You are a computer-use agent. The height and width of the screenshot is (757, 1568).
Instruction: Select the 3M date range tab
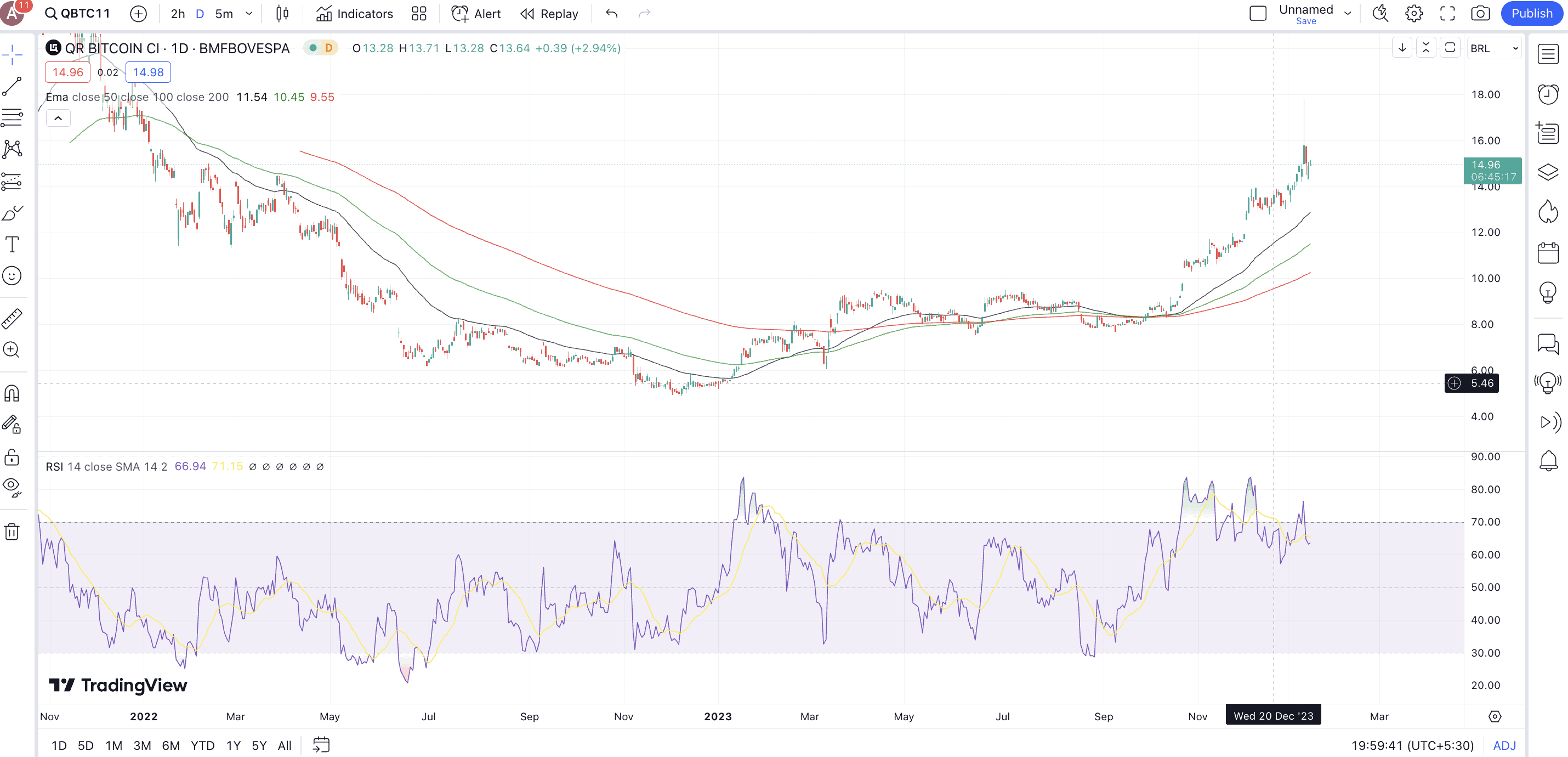tap(142, 745)
